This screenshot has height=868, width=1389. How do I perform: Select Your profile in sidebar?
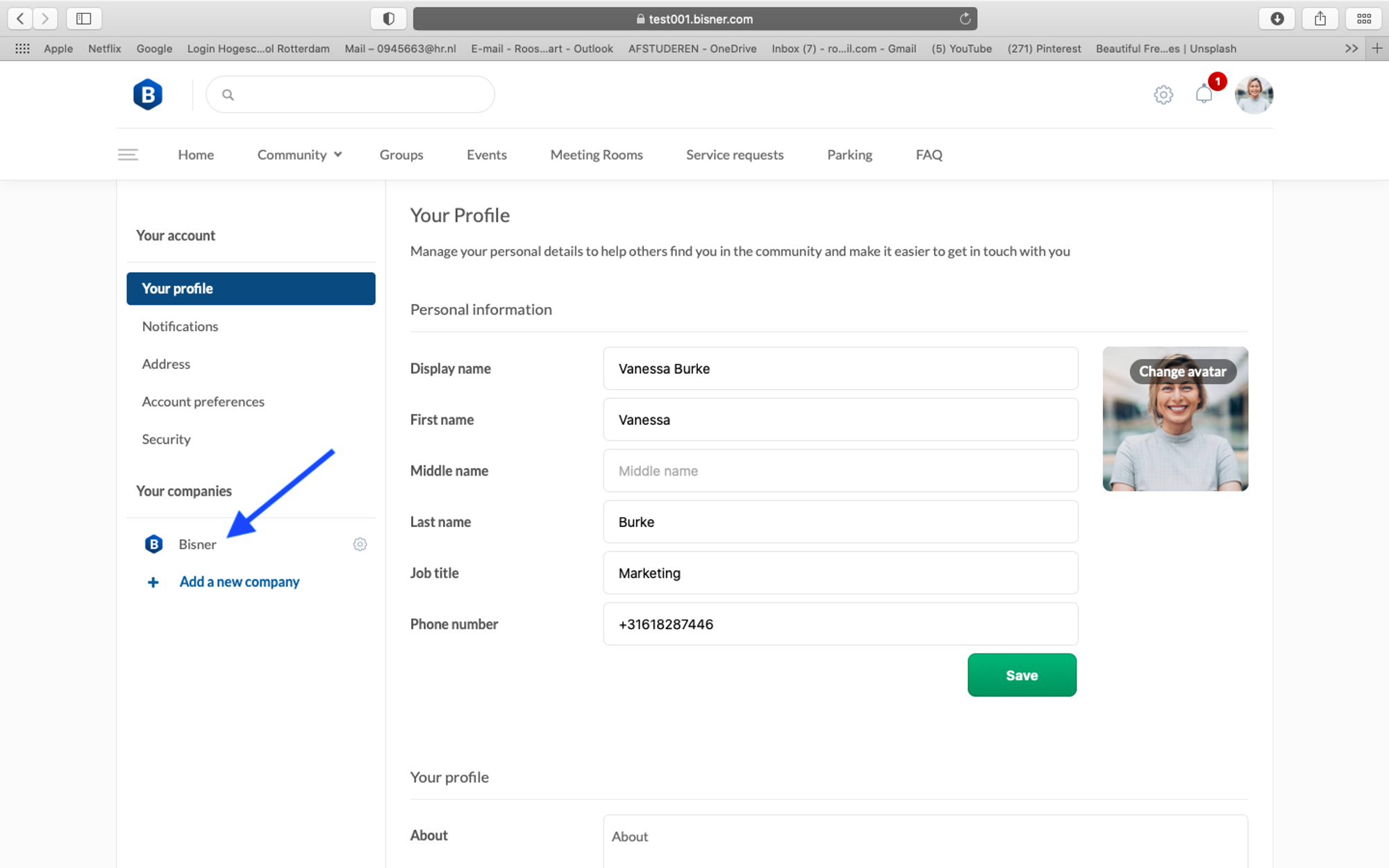point(251,289)
